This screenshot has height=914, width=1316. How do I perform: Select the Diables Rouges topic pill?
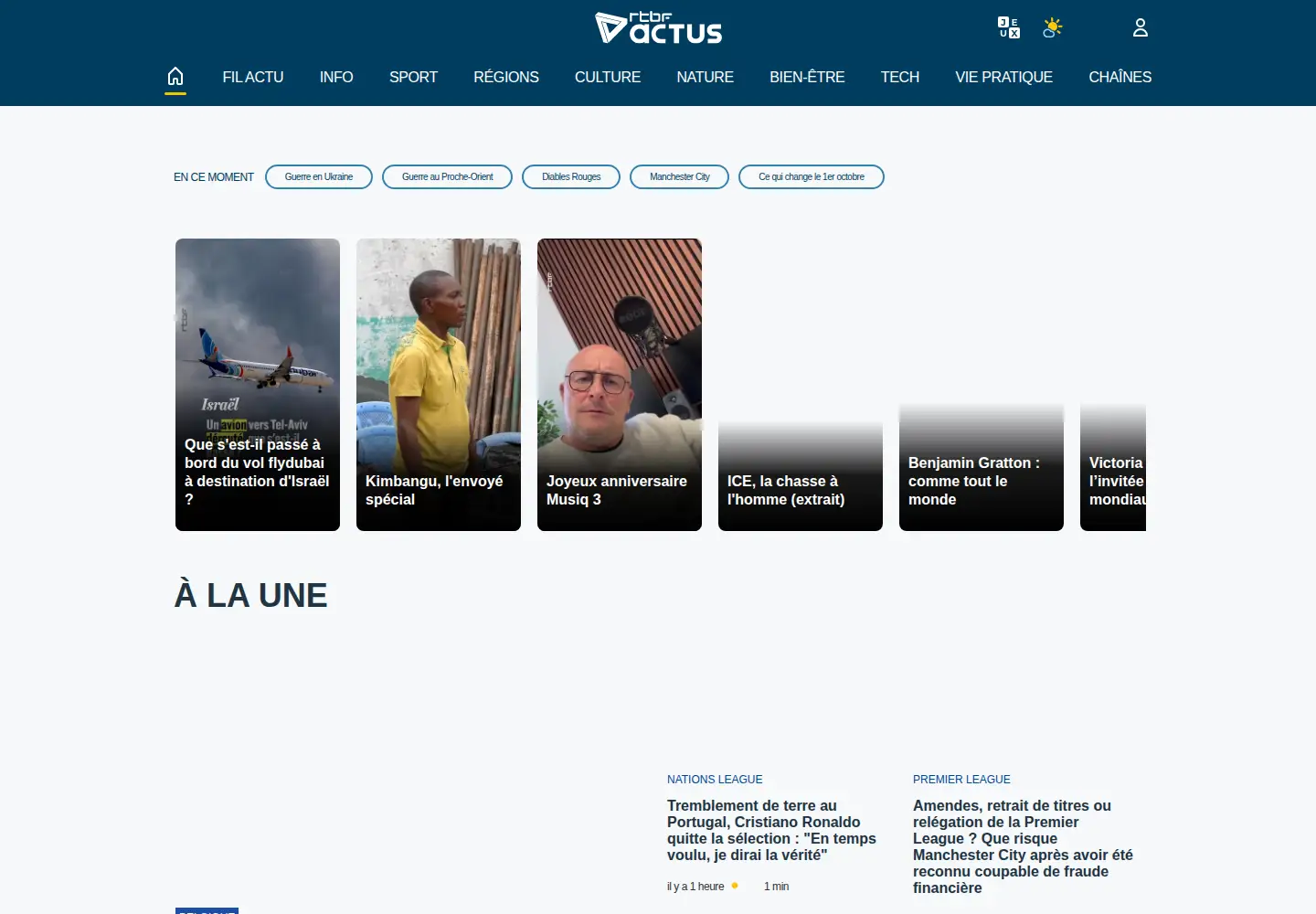(571, 177)
